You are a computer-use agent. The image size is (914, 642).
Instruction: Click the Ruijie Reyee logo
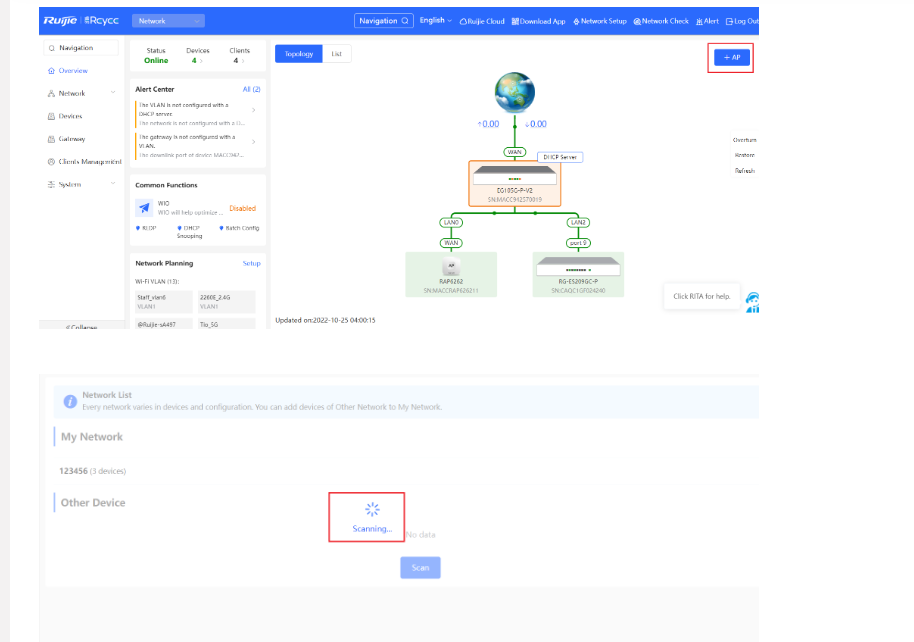[x=81, y=20]
